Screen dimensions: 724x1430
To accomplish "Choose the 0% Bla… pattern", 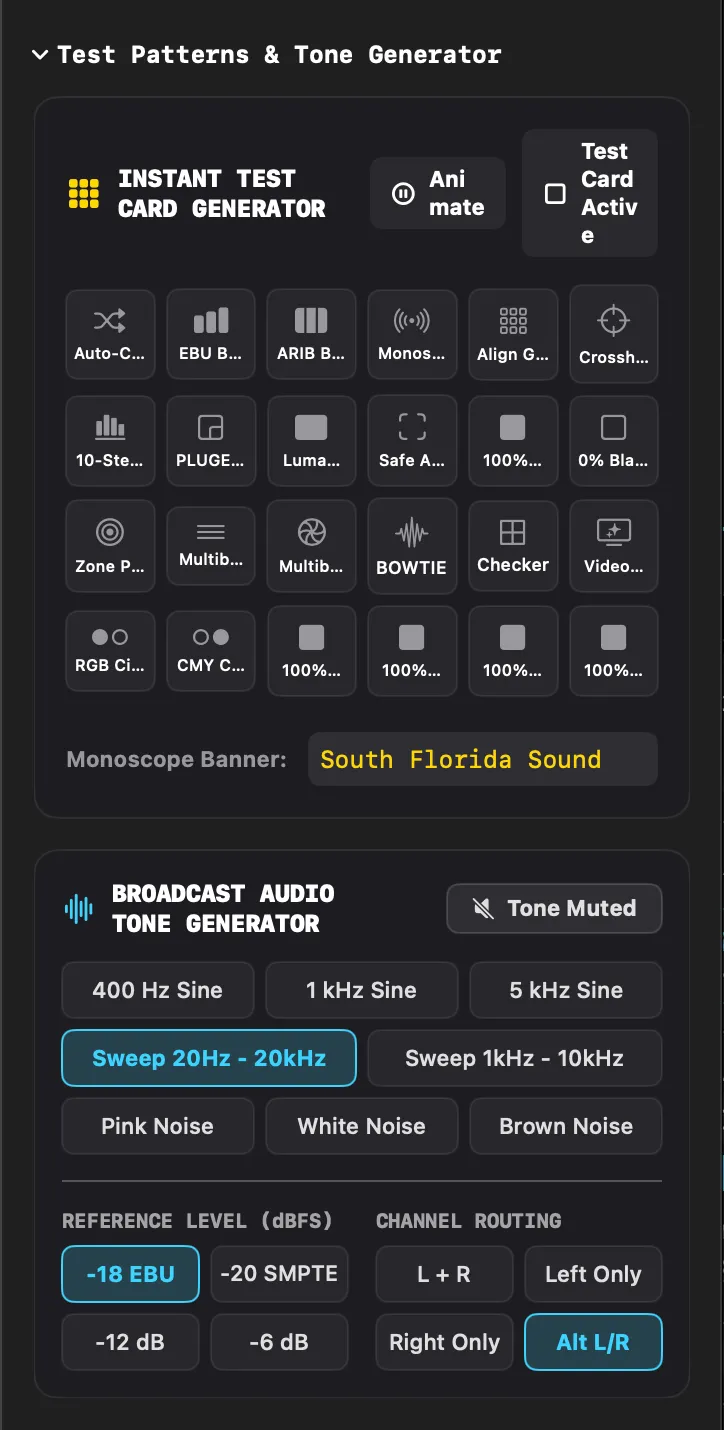I will click(614, 441).
